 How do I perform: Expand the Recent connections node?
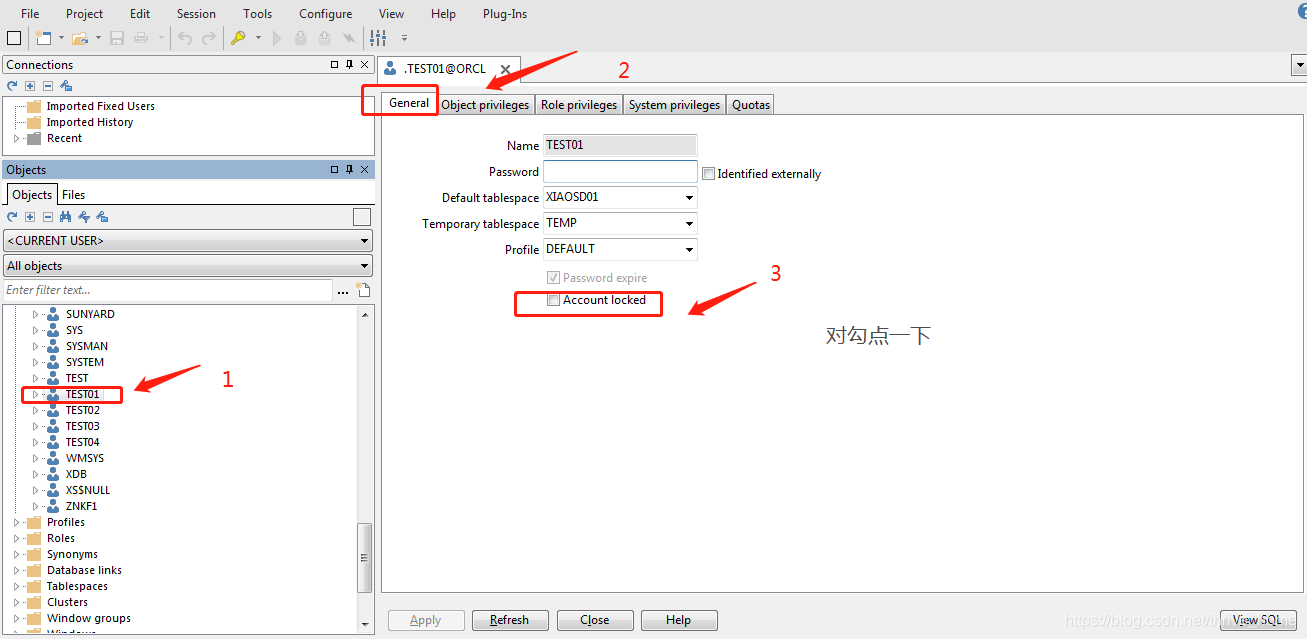coord(16,138)
